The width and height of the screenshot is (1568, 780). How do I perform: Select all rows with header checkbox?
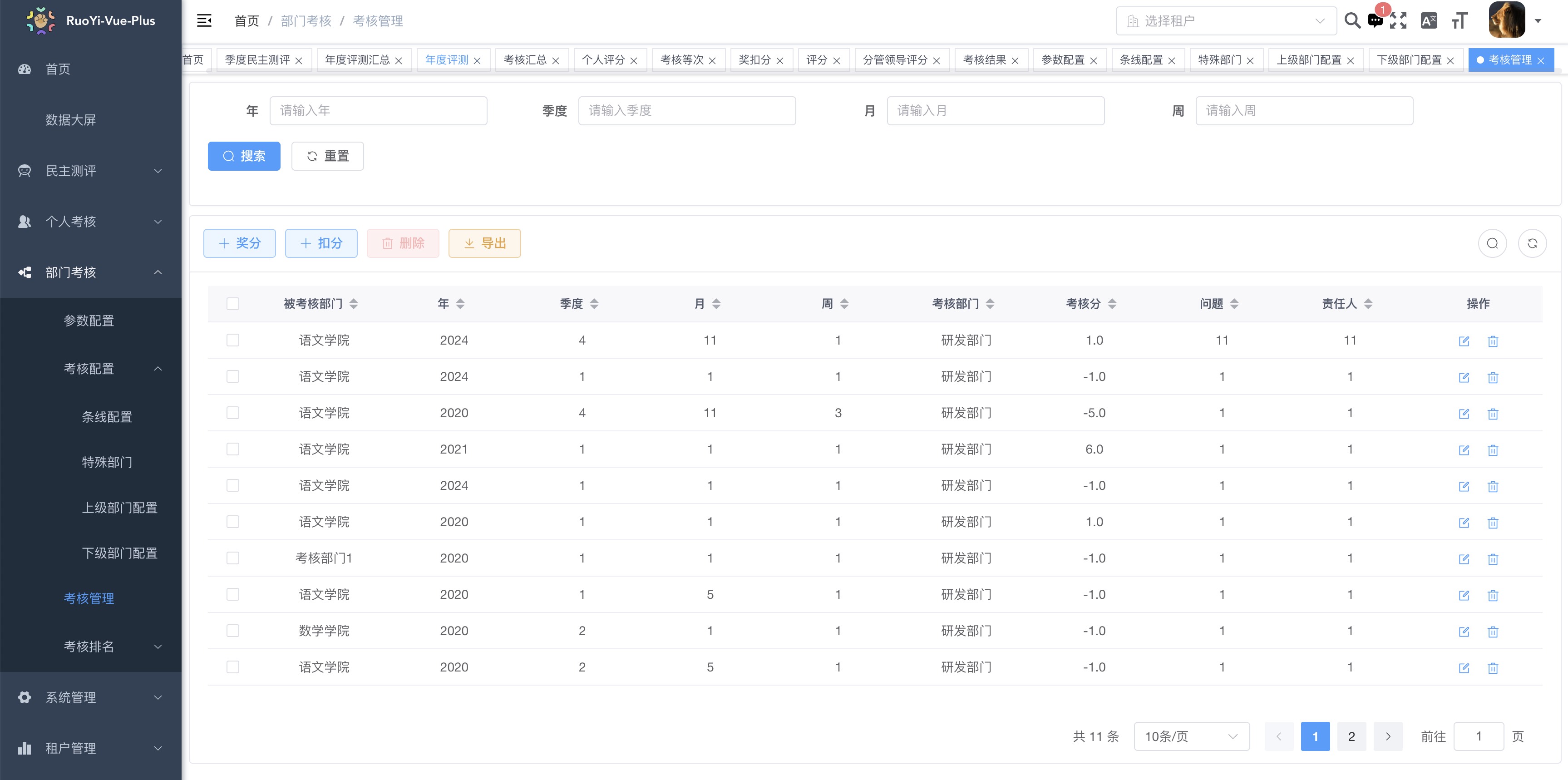232,304
